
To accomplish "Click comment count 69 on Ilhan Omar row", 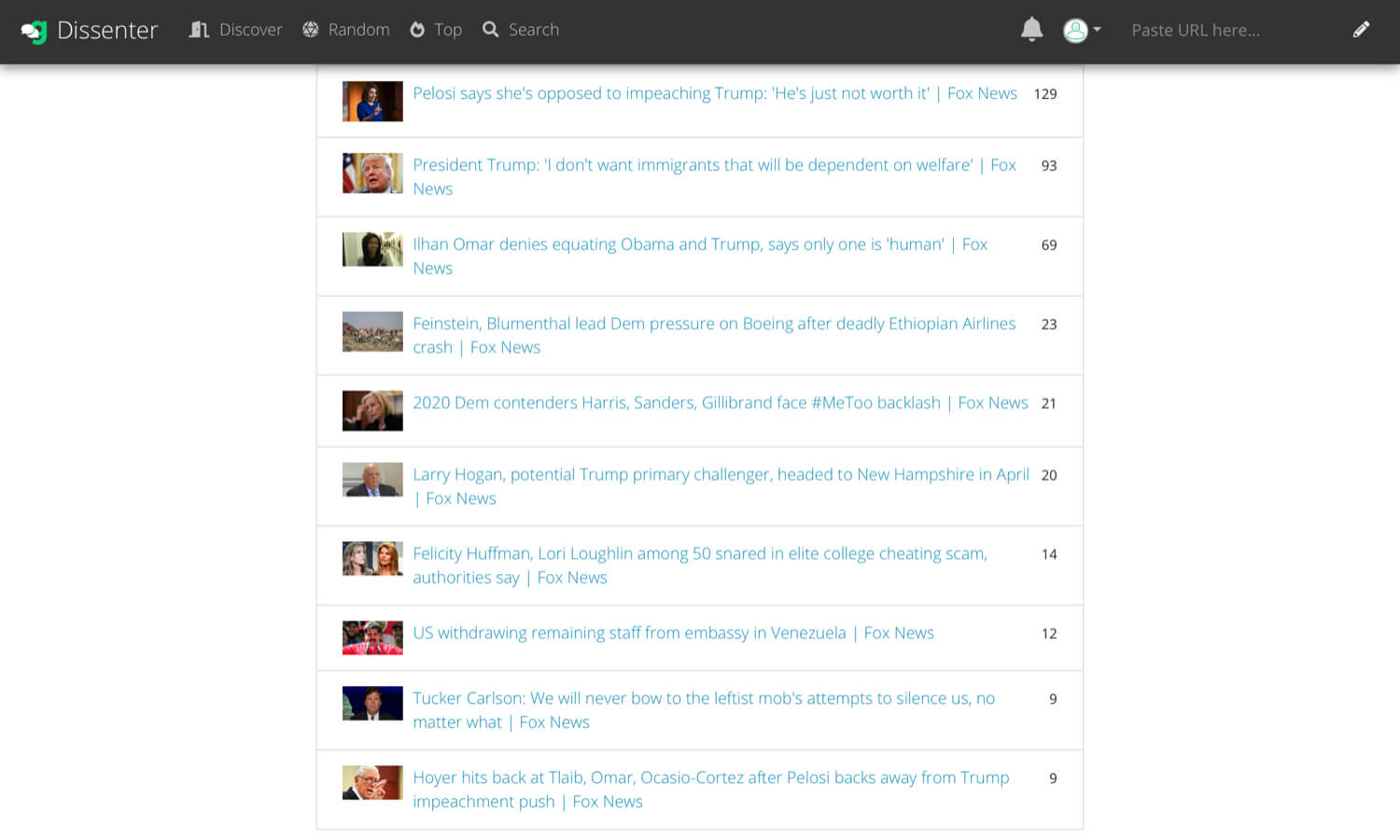I will point(1049,245).
